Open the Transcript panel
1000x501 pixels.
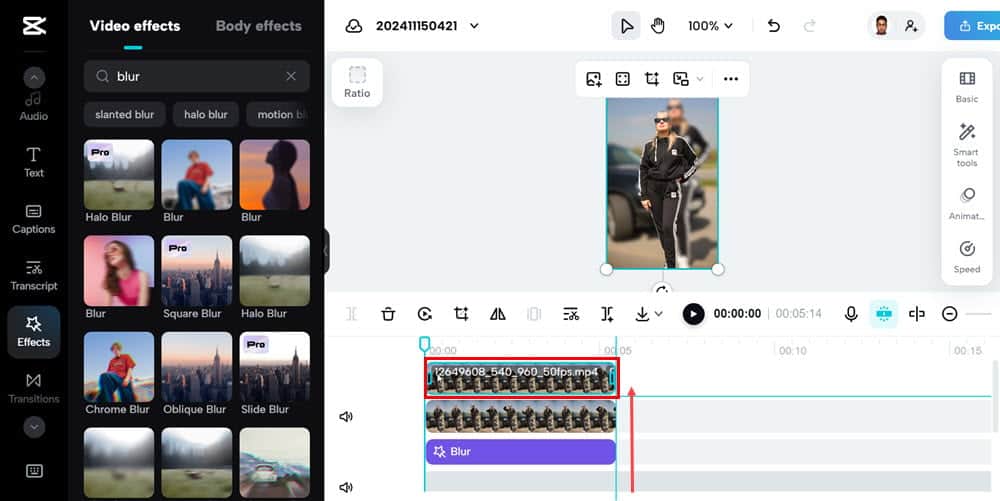pyautogui.click(x=34, y=275)
